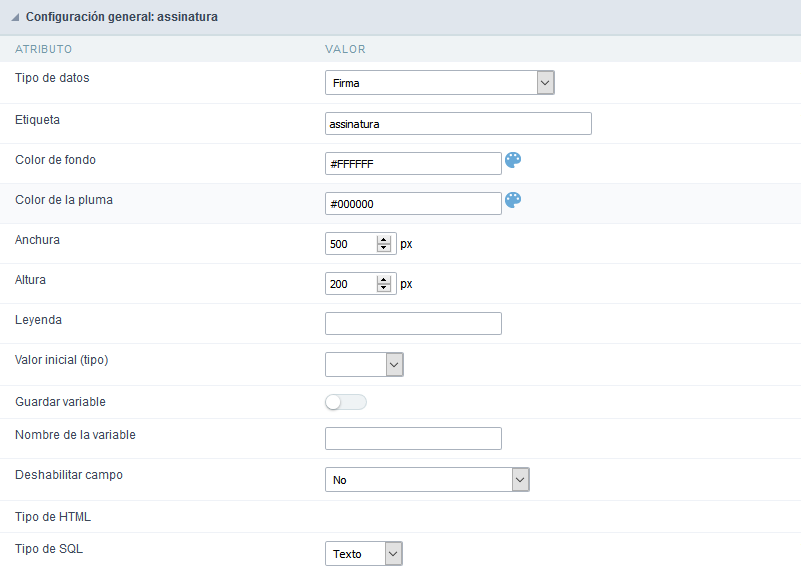Open the Color de fondo palette icon
This screenshot has height=574, width=801.
(513, 160)
